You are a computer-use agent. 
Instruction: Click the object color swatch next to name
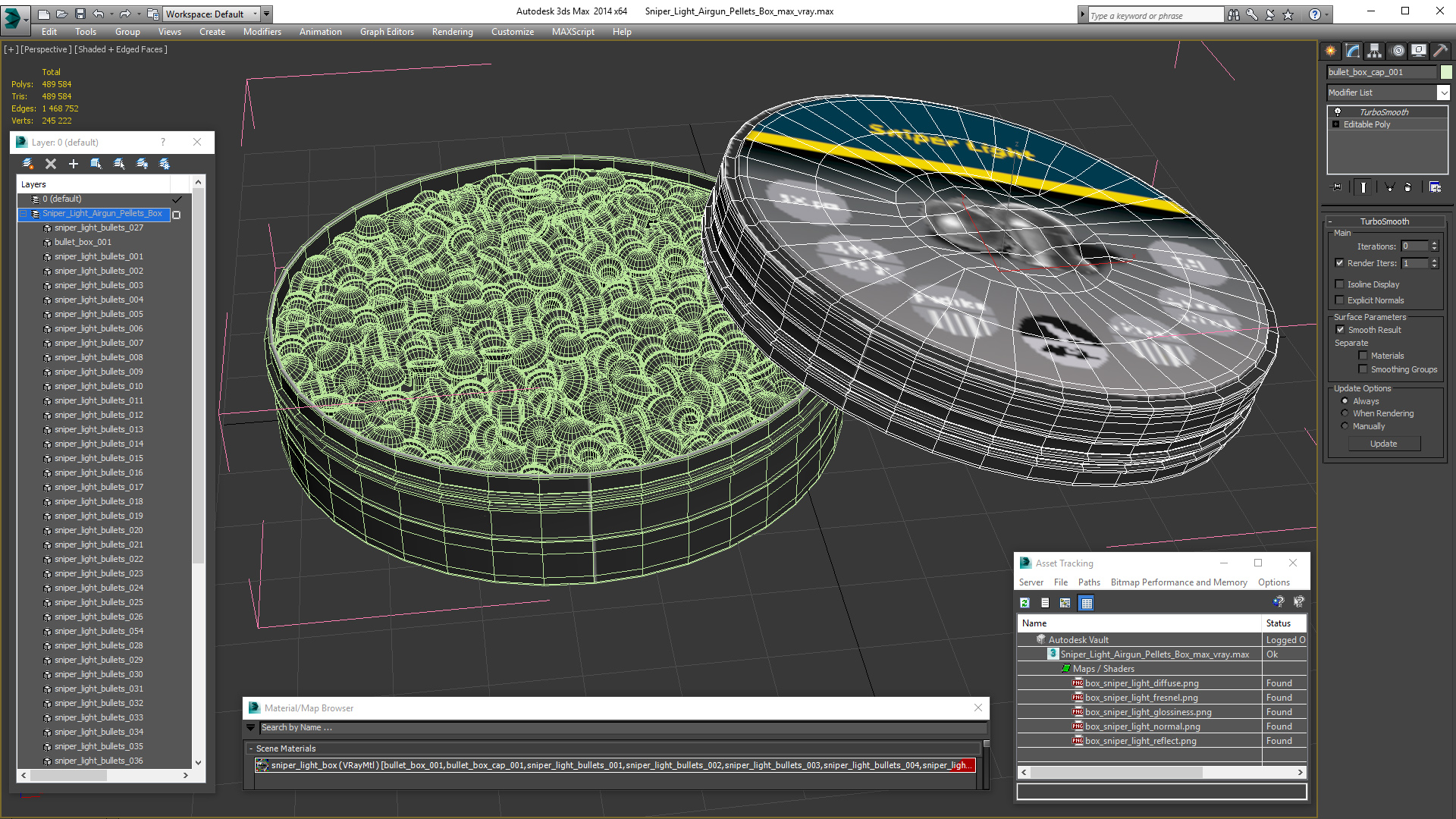click(x=1446, y=72)
